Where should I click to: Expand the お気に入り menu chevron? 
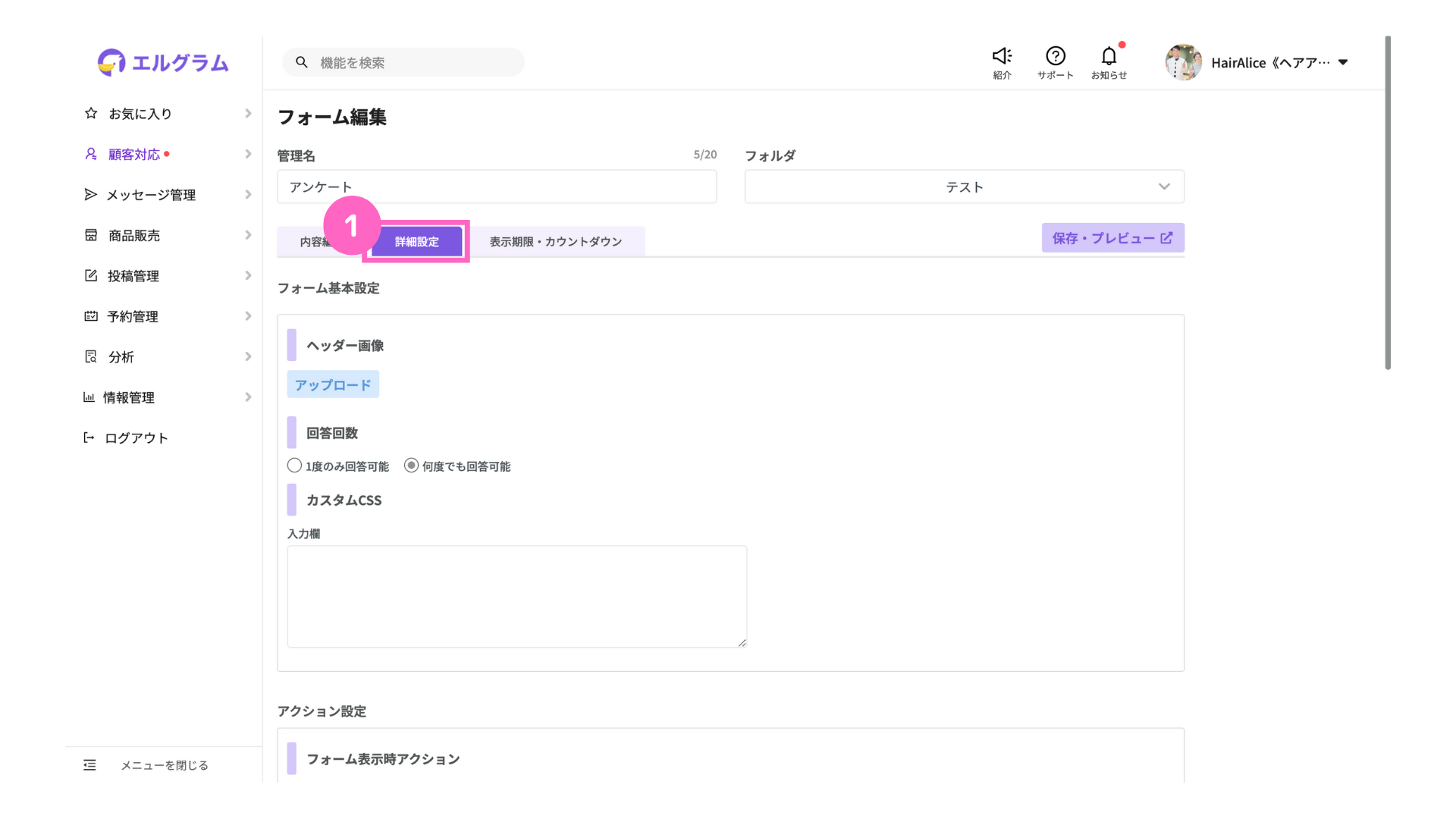248,113
